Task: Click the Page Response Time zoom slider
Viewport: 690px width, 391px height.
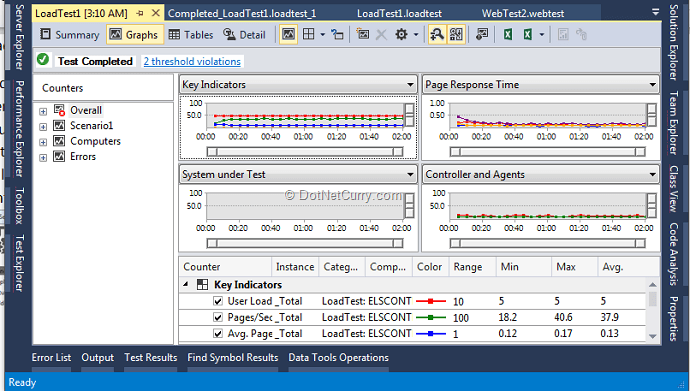Action: pos(548,152)
